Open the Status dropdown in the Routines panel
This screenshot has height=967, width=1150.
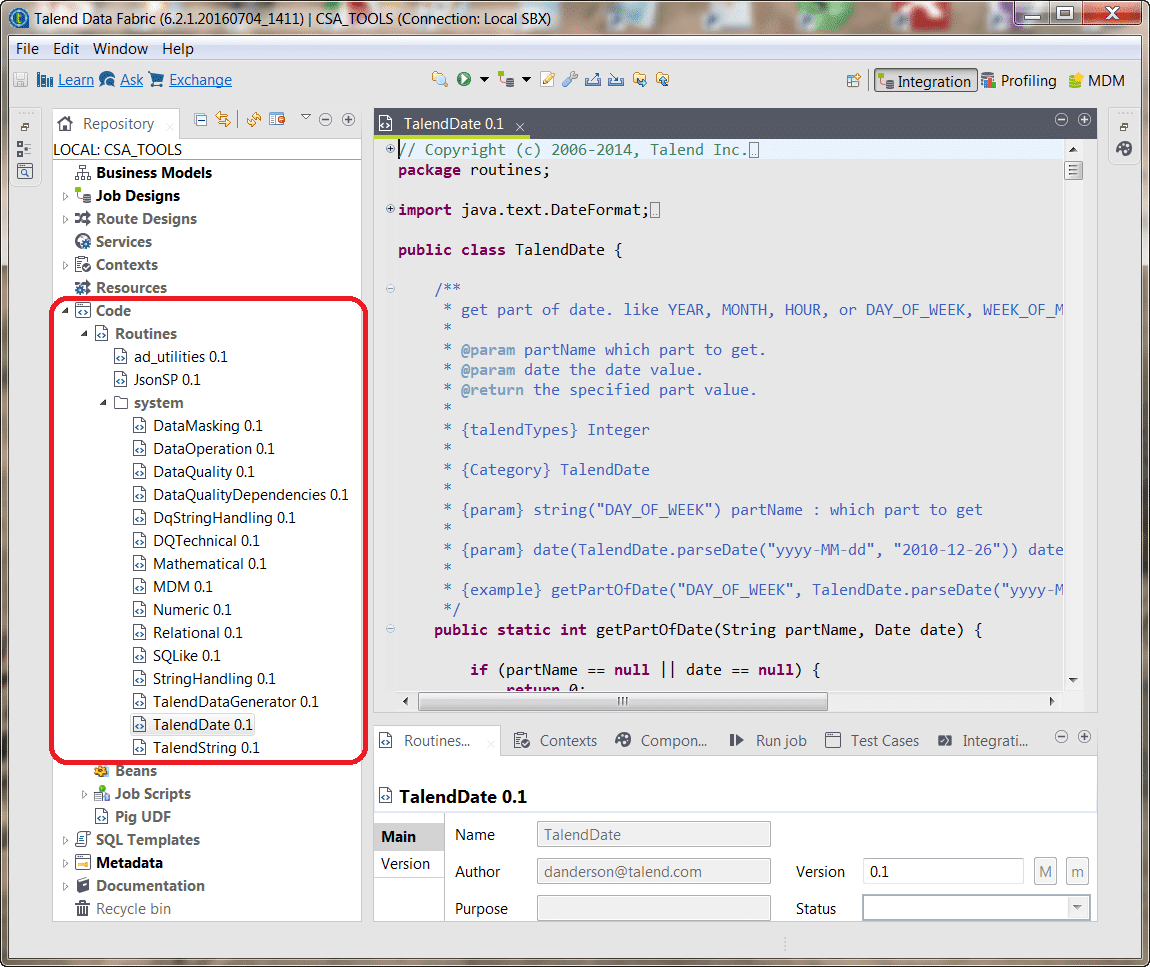point(1075,908)
